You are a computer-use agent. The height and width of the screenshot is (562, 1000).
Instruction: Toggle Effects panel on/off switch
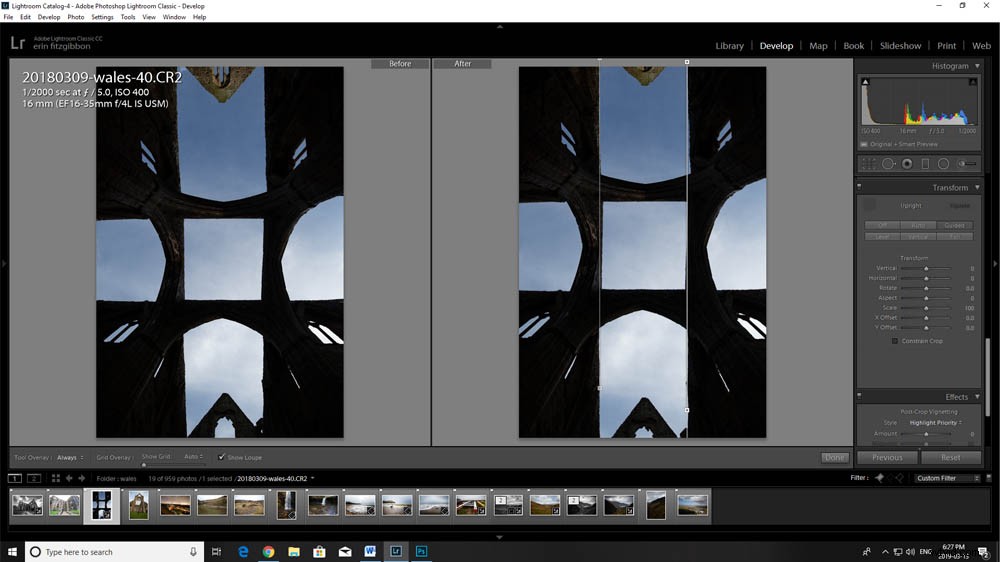click(859, 396)
